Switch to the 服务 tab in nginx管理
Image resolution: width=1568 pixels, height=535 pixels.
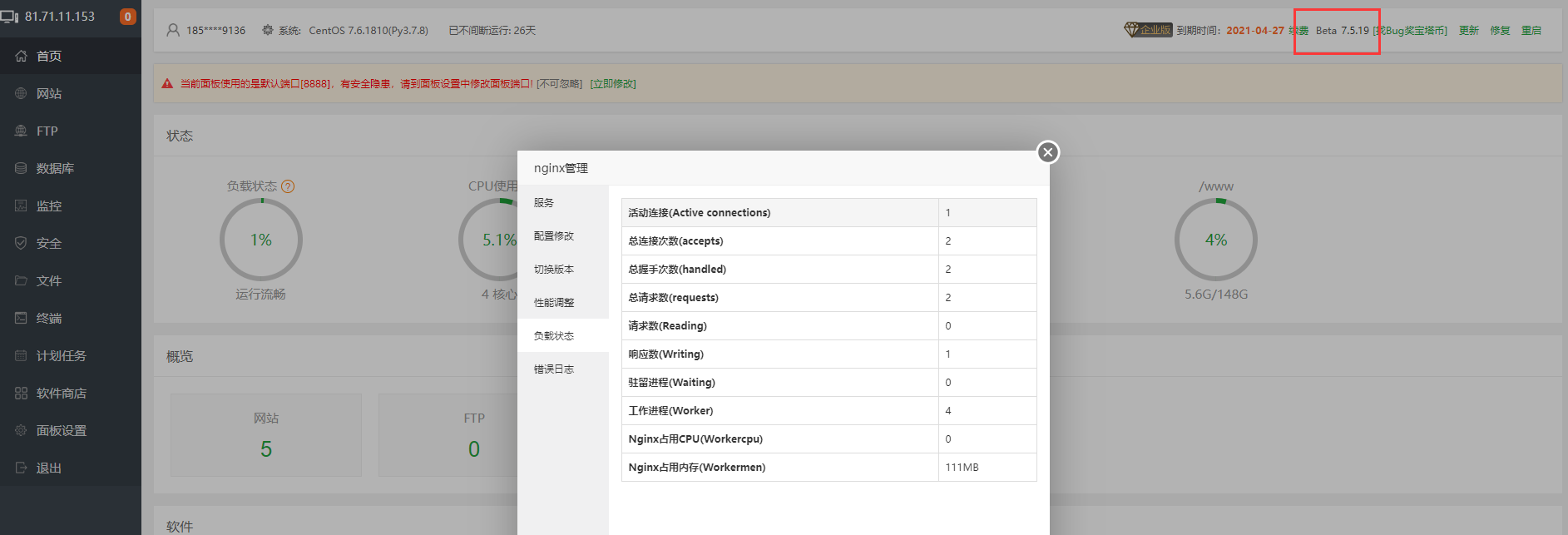coord(563,202)
